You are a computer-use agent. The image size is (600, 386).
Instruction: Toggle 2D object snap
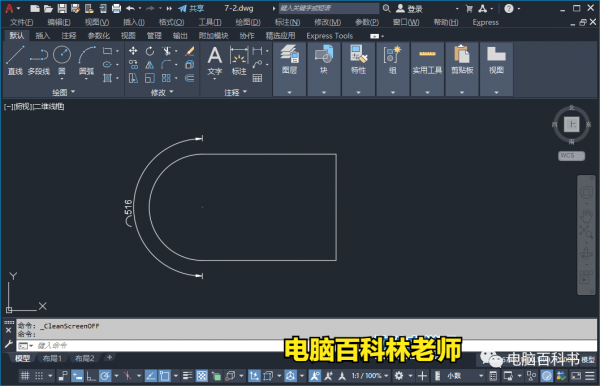coord(165,376)
